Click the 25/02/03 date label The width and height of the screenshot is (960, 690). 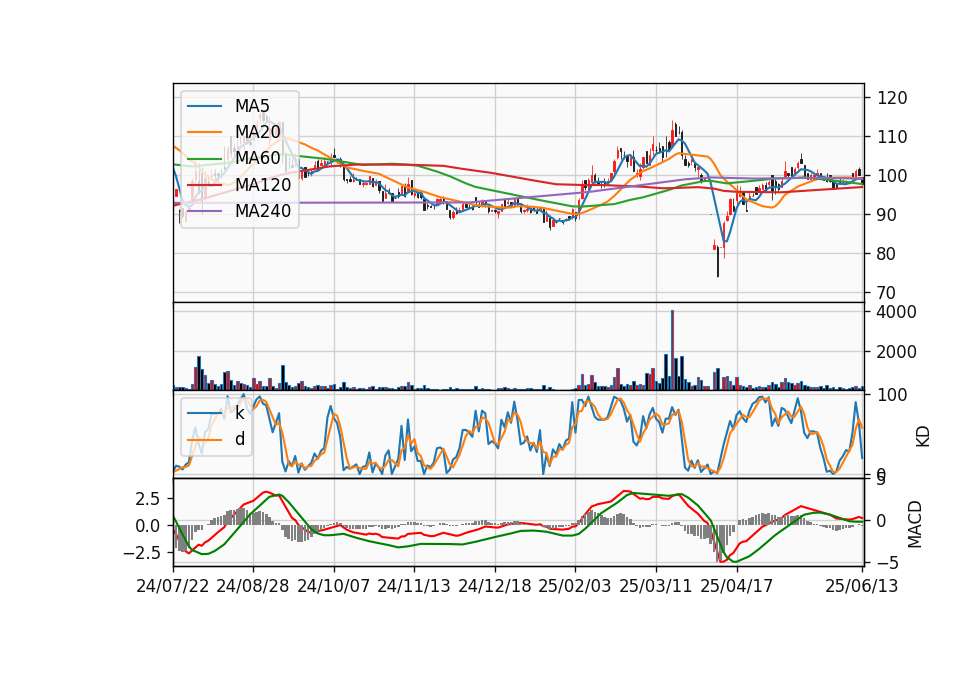(x=575, y=586)
